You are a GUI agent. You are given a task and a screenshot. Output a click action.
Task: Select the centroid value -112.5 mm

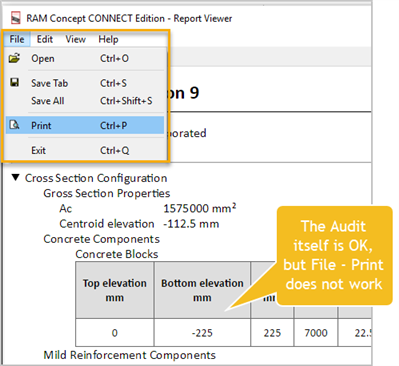point(191,224)
